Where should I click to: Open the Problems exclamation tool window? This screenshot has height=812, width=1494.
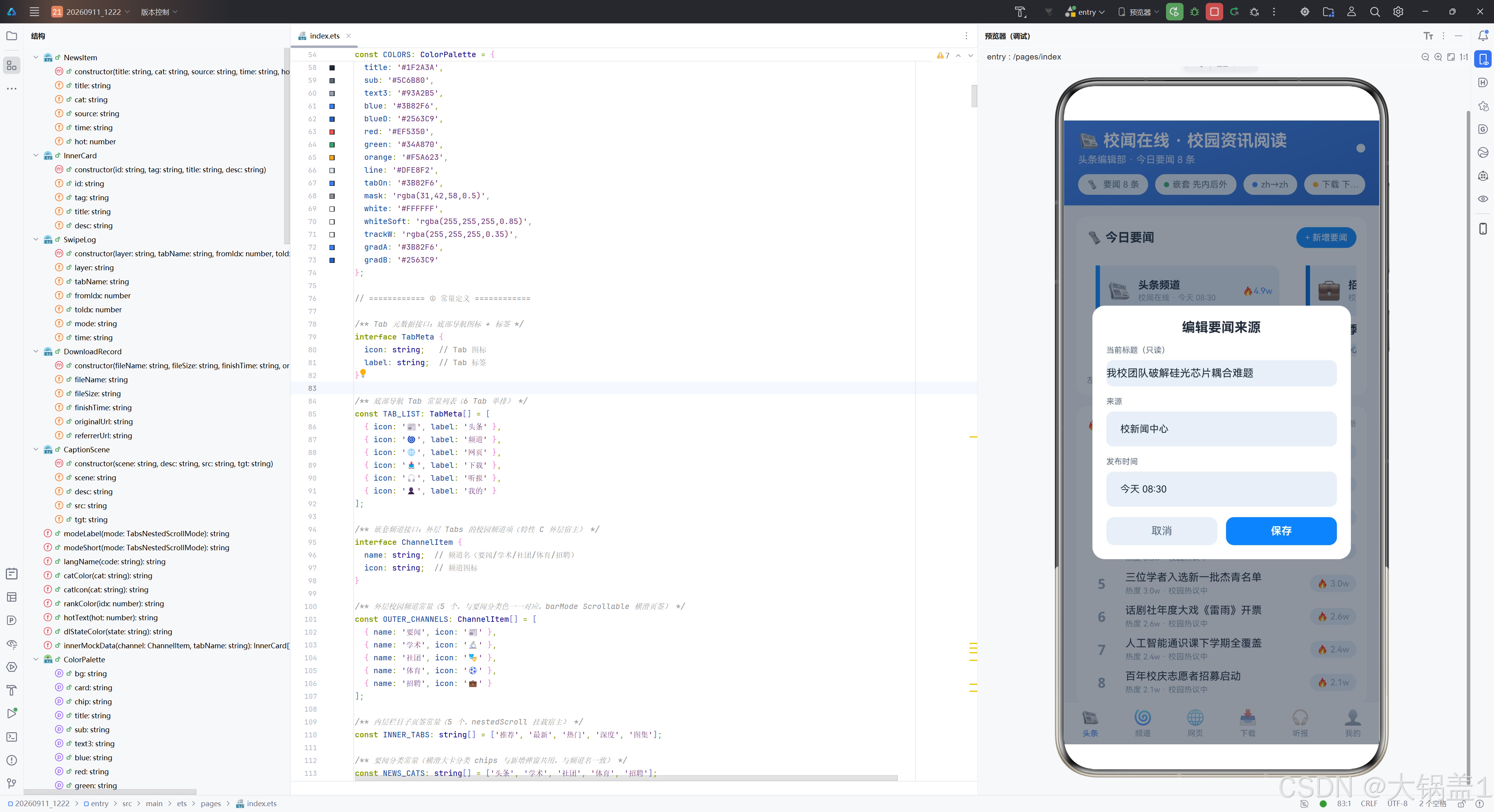[x=12, y=760]
